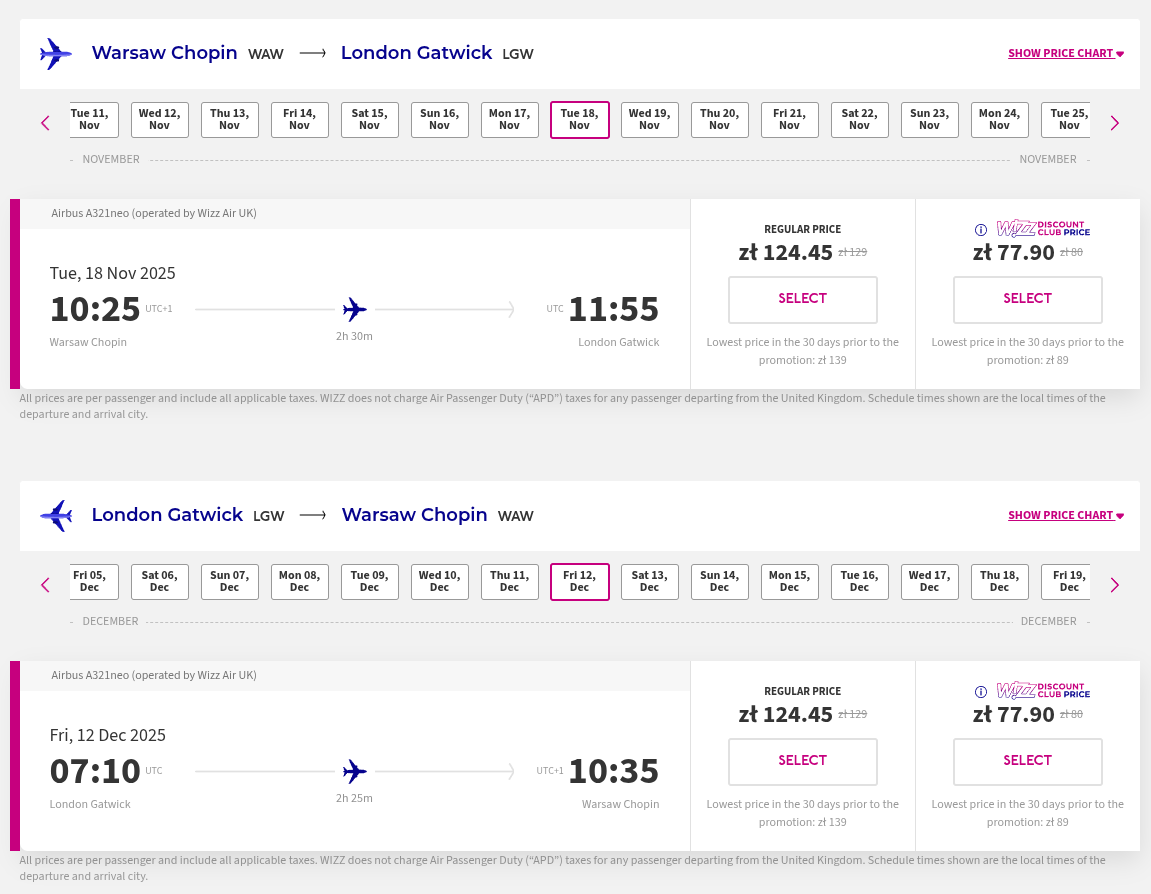Screen dimensions: 1151x894
Task: Click the return flight airplane icon in header
Action: pyautogui.click(x=56, y=515)
